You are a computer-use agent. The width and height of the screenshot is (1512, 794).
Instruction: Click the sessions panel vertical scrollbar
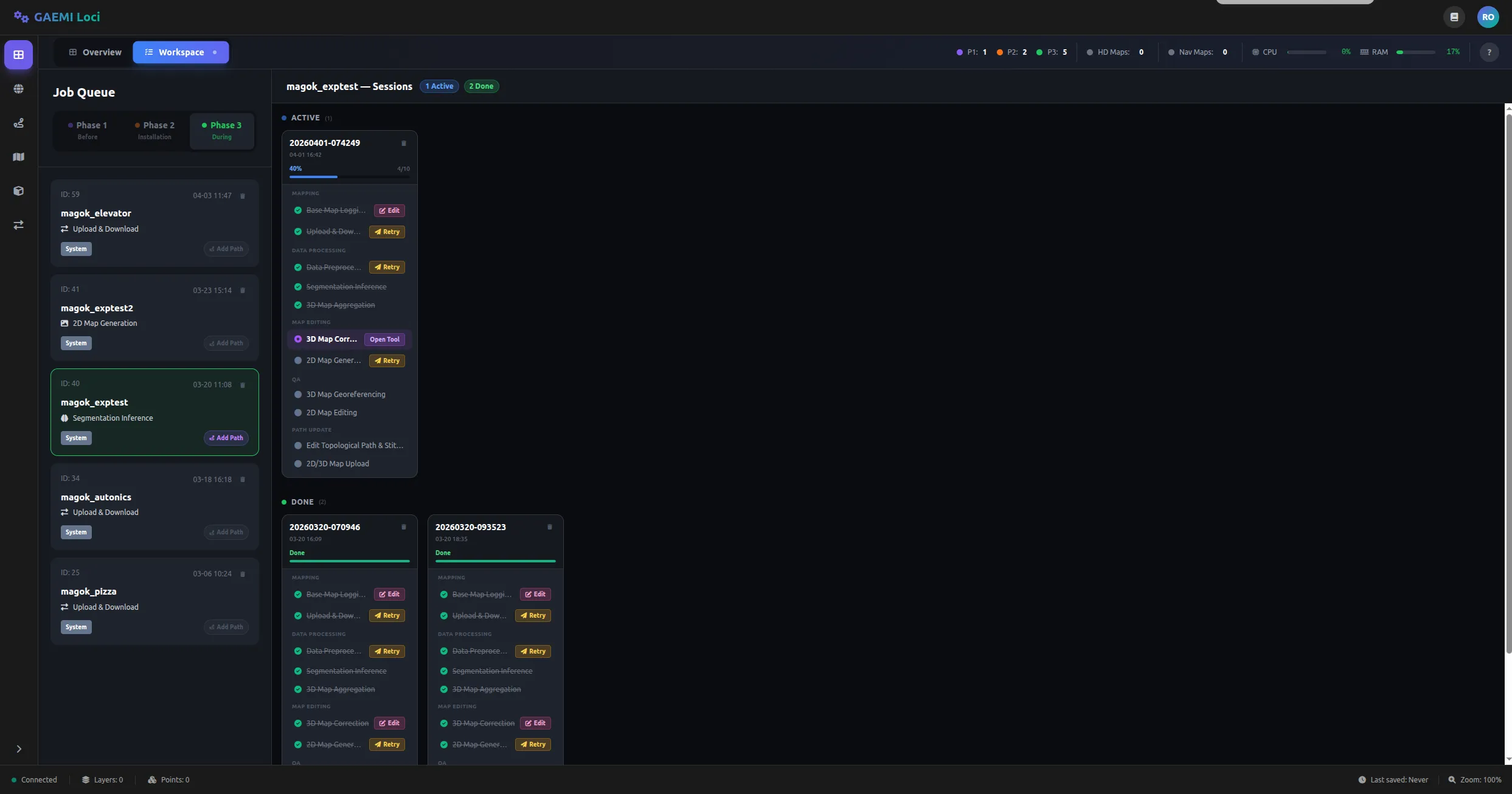1508,383
